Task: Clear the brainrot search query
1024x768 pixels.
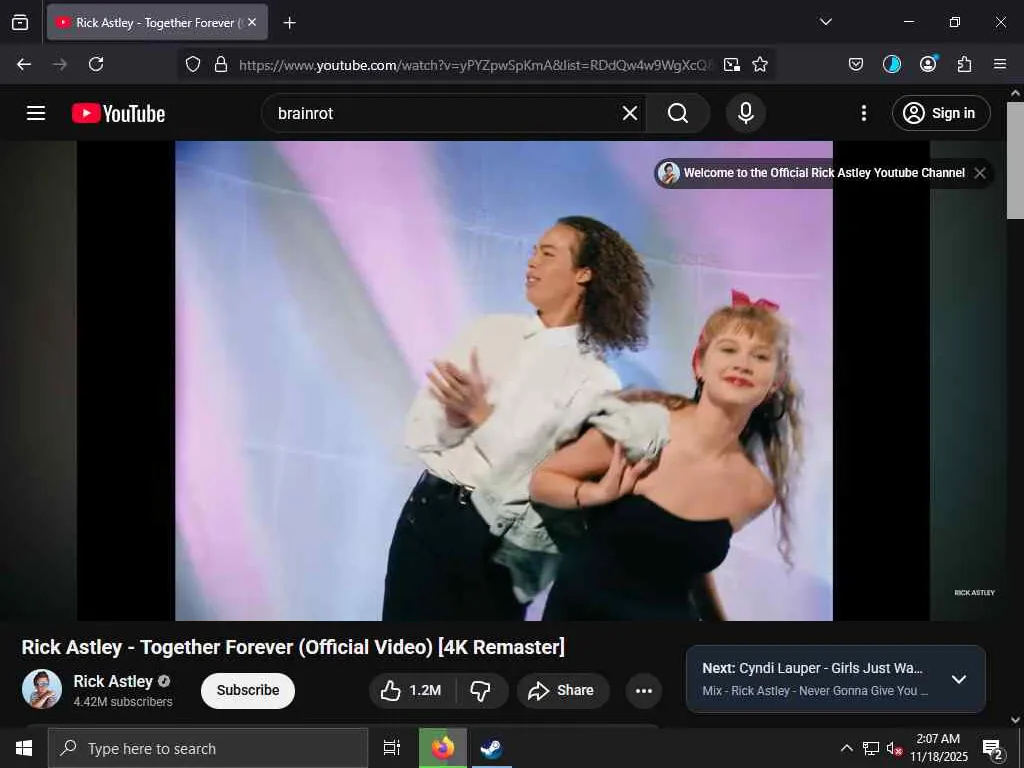Action: 630,114
